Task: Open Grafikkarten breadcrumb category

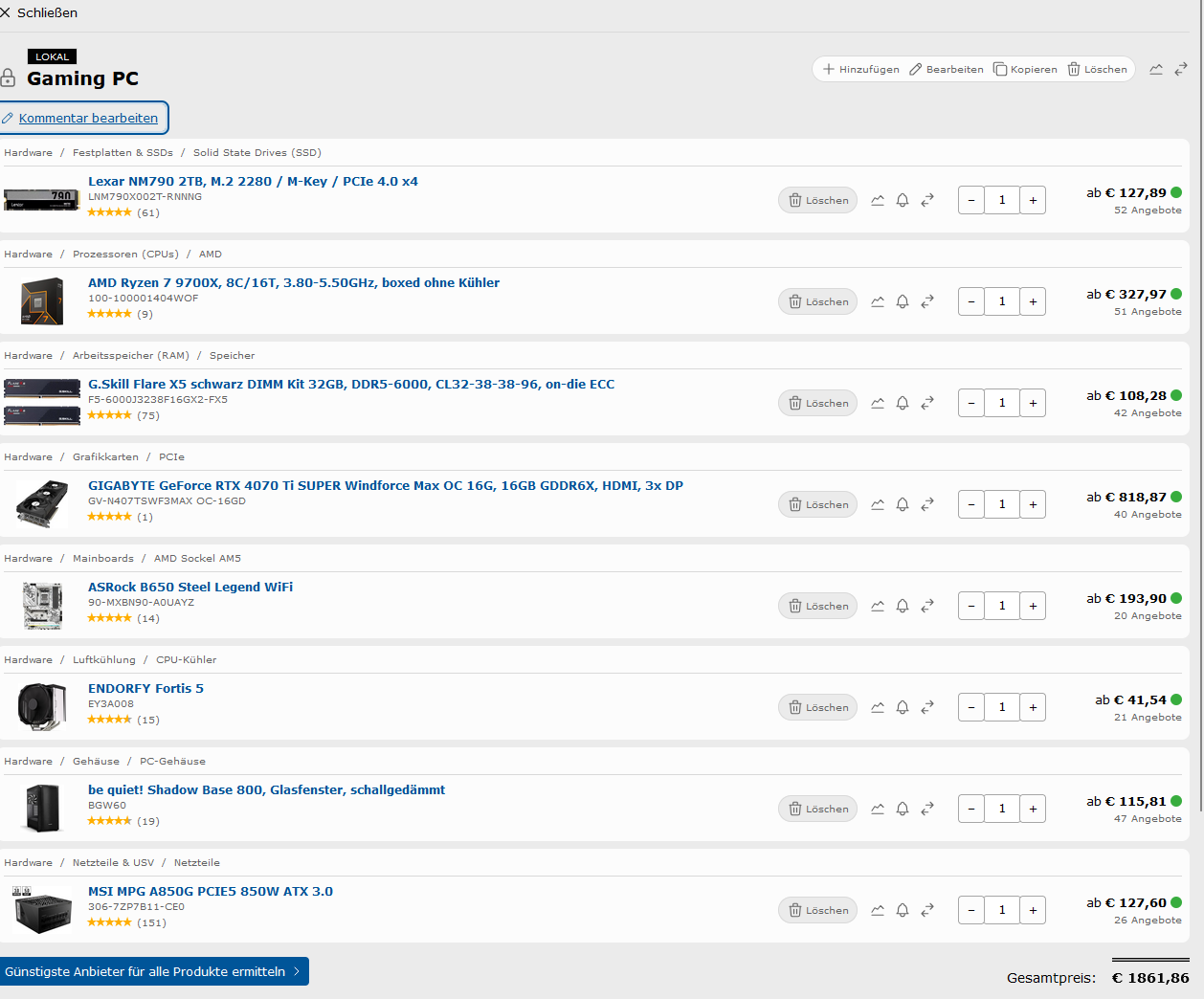Action: [x=105, y=456]
